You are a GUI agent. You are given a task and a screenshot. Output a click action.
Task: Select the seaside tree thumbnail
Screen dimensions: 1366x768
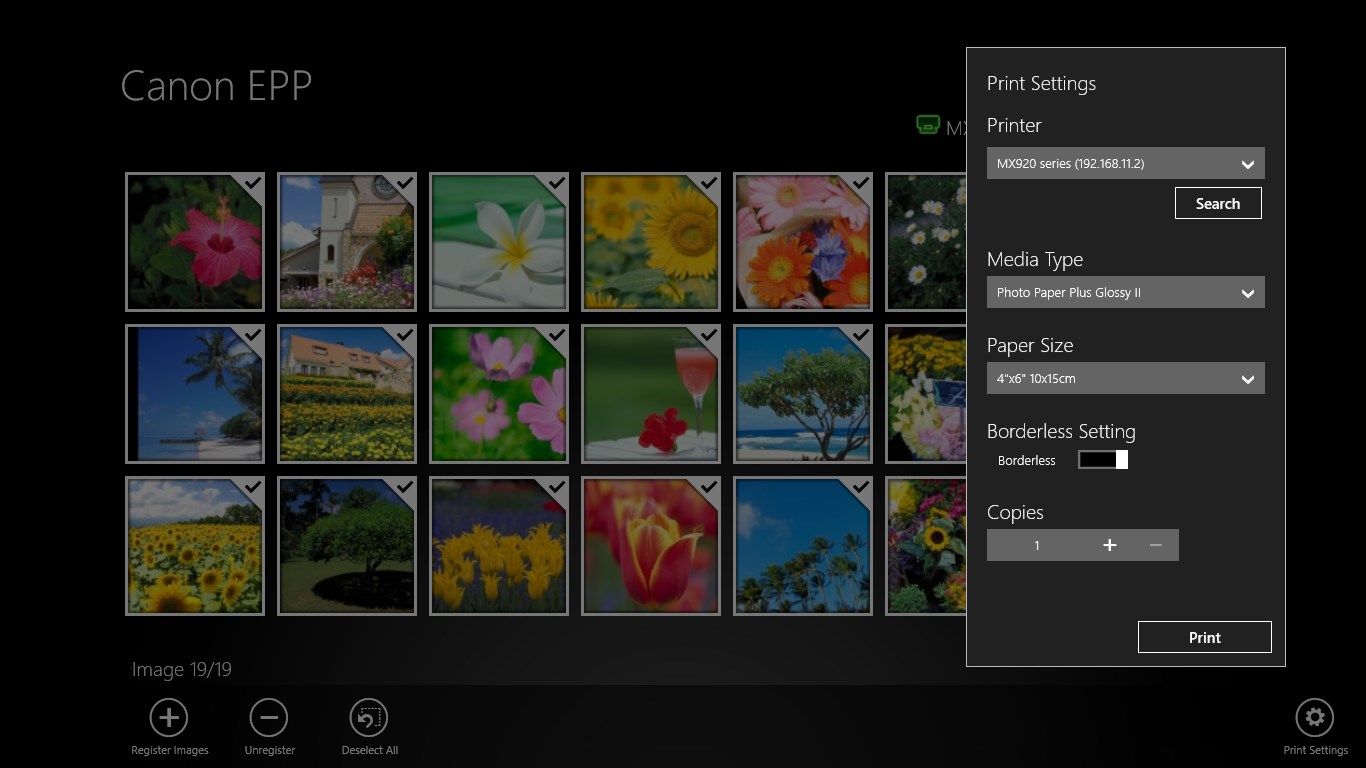803,394
